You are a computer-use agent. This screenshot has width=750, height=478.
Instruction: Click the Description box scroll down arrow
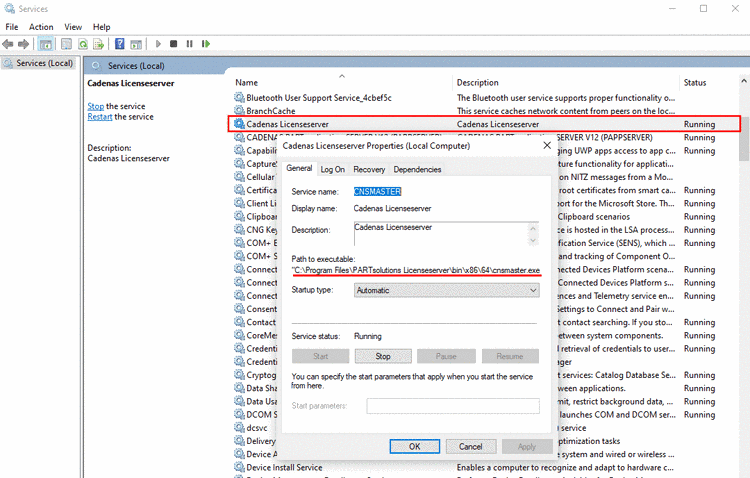(x=533, y=240)
